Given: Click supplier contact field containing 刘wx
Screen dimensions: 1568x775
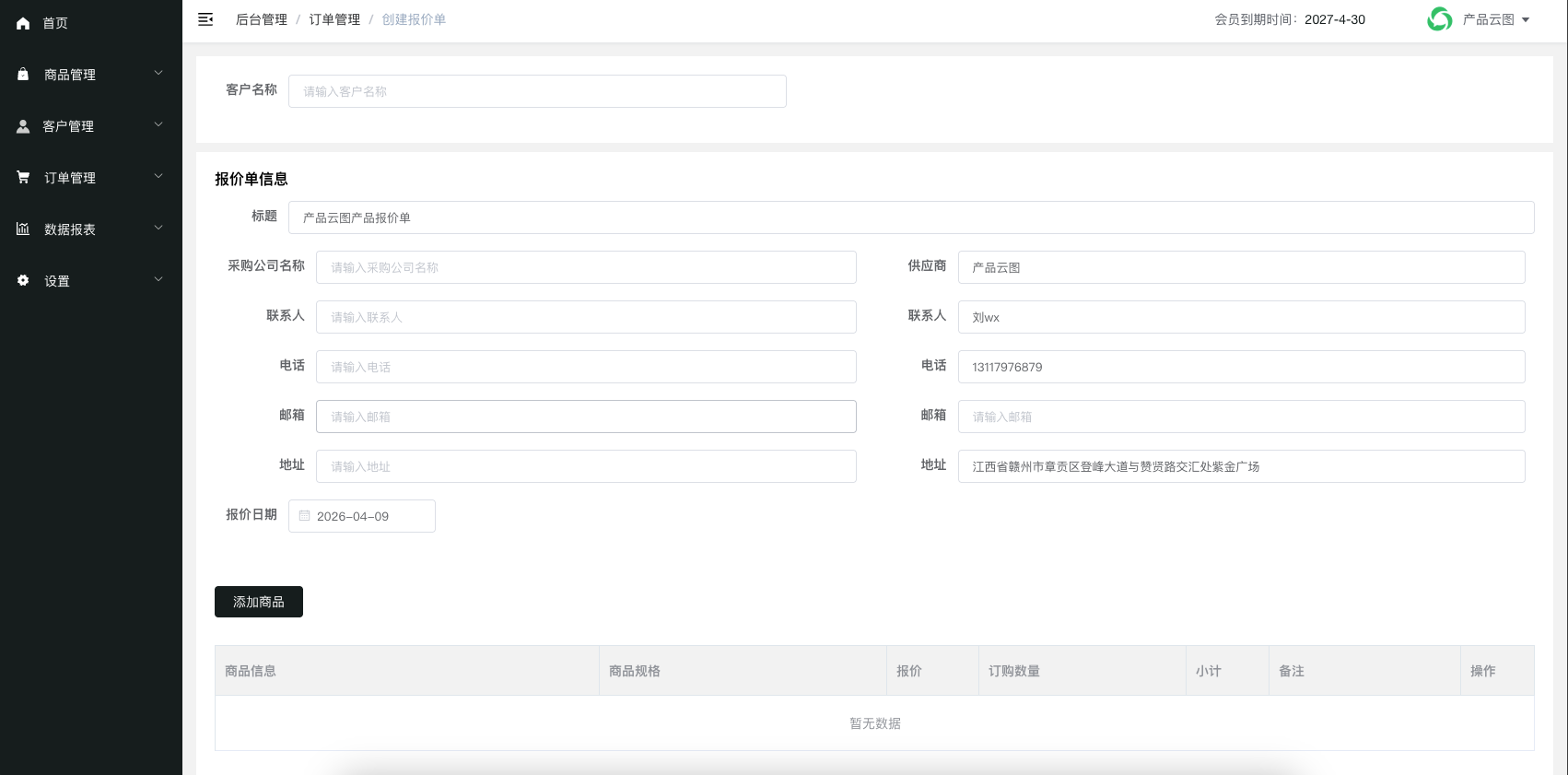Looking at the screenshot, I should click(x=1242, y=317).
